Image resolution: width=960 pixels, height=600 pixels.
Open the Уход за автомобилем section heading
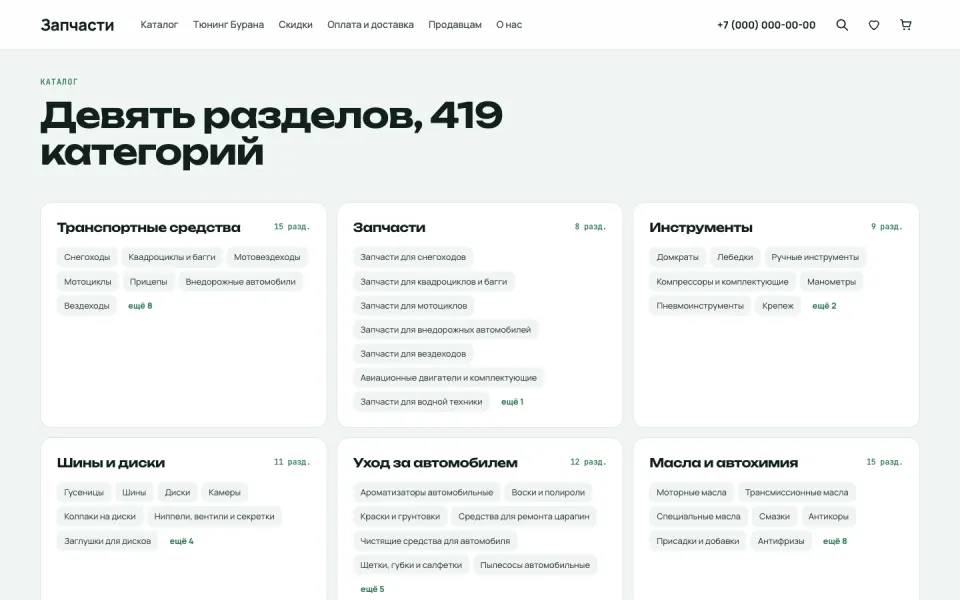coord(435,462)
